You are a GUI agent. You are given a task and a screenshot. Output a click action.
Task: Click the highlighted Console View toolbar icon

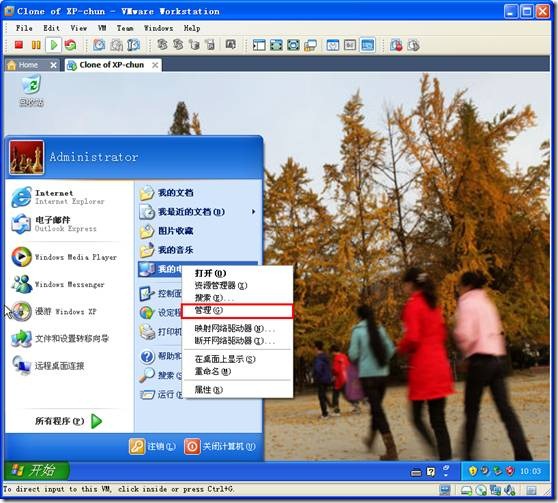(x=367, y=45)
